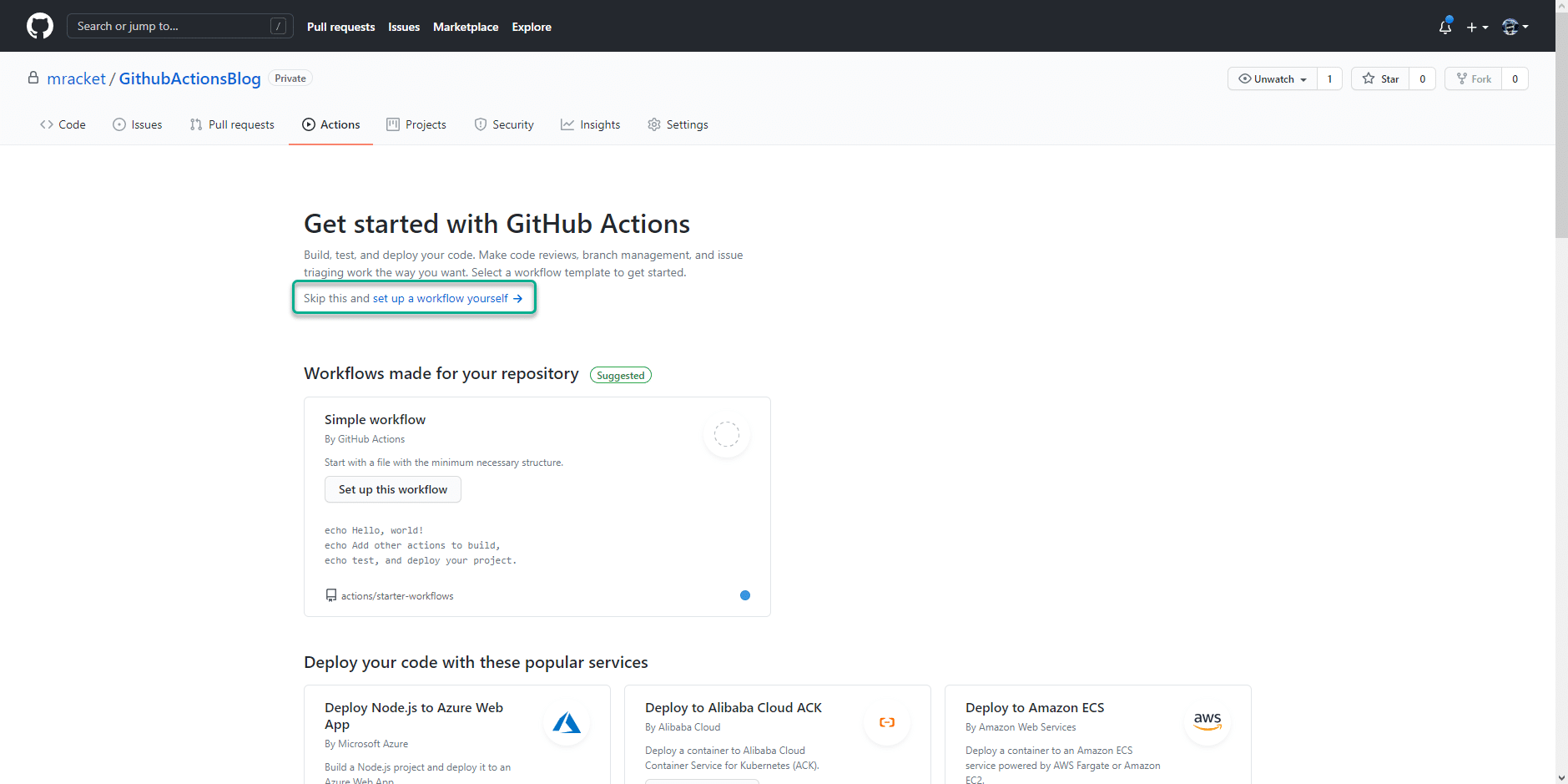Click the watchers count of 1

coord(1329,78)
